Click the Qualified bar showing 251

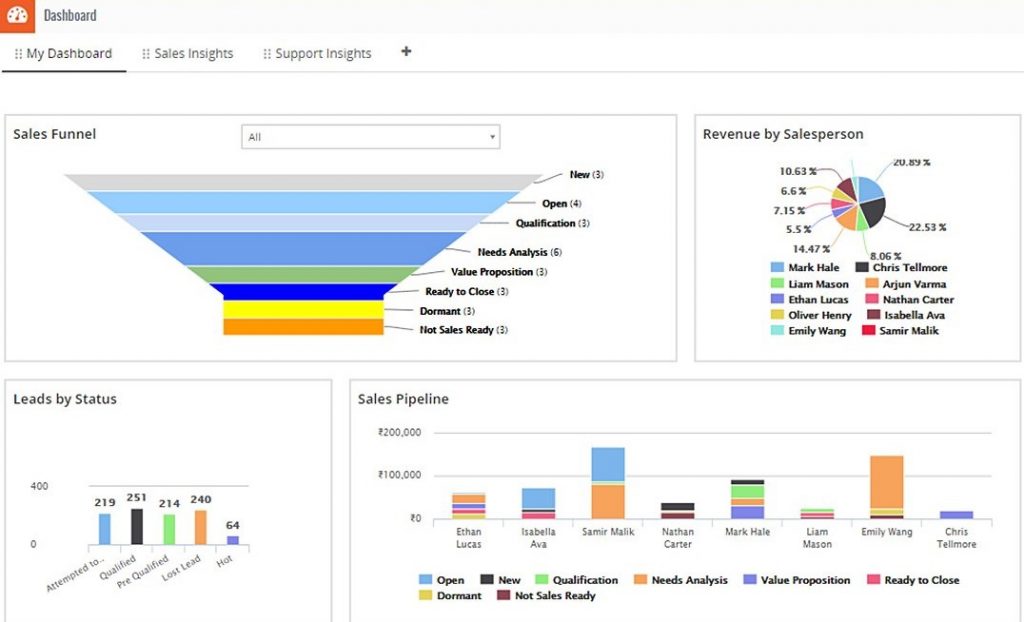click(137, 526)
